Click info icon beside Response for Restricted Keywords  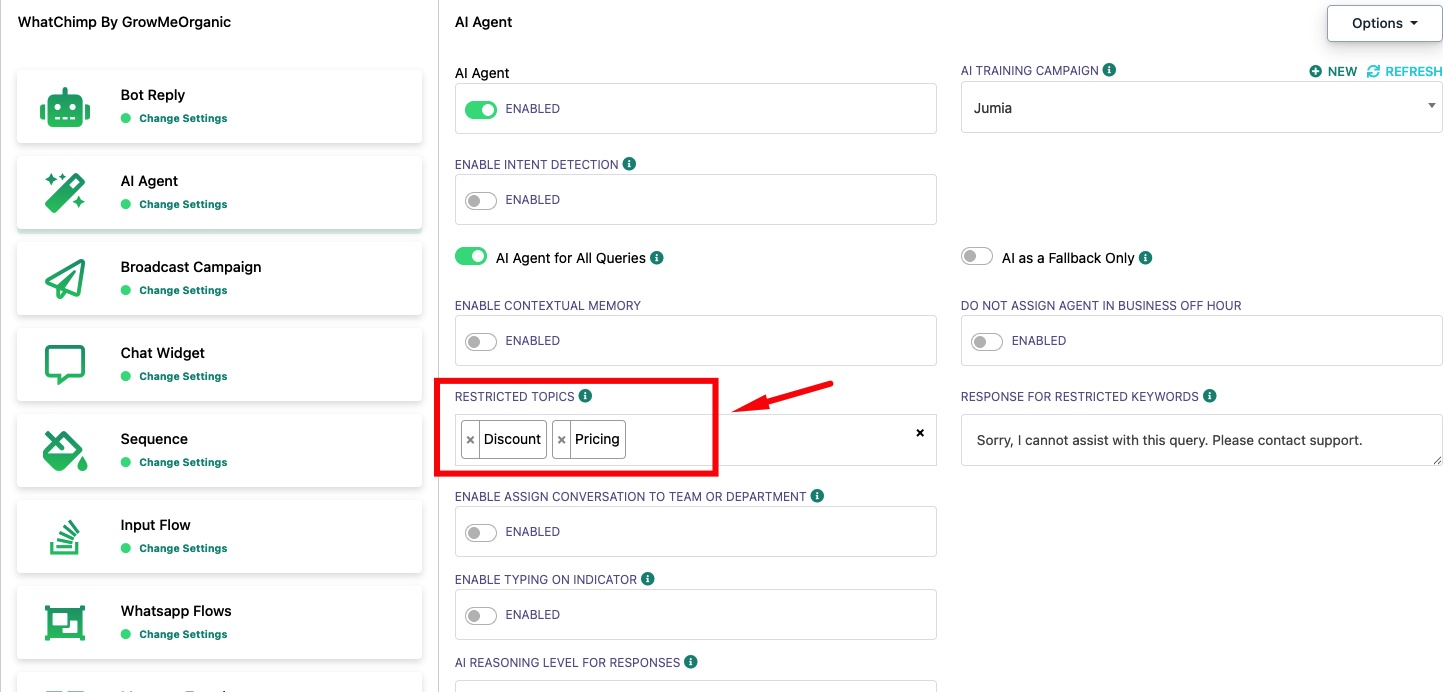[x=1210, y=396]
